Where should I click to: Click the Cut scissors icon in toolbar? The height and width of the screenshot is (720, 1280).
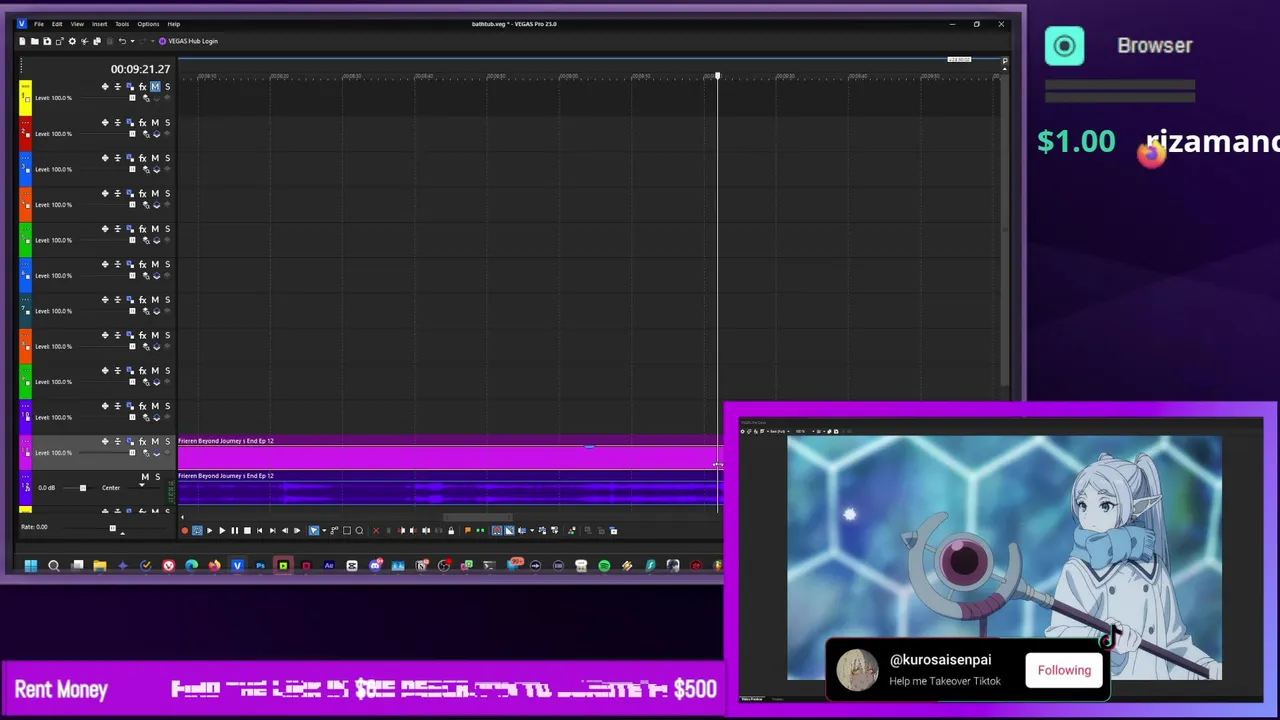coord(85,41)
